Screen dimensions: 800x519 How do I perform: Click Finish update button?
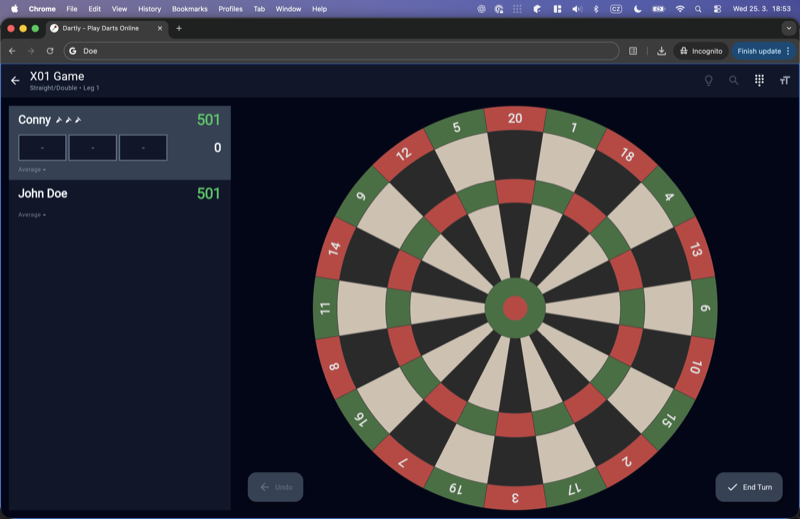[x=763, y=51]
